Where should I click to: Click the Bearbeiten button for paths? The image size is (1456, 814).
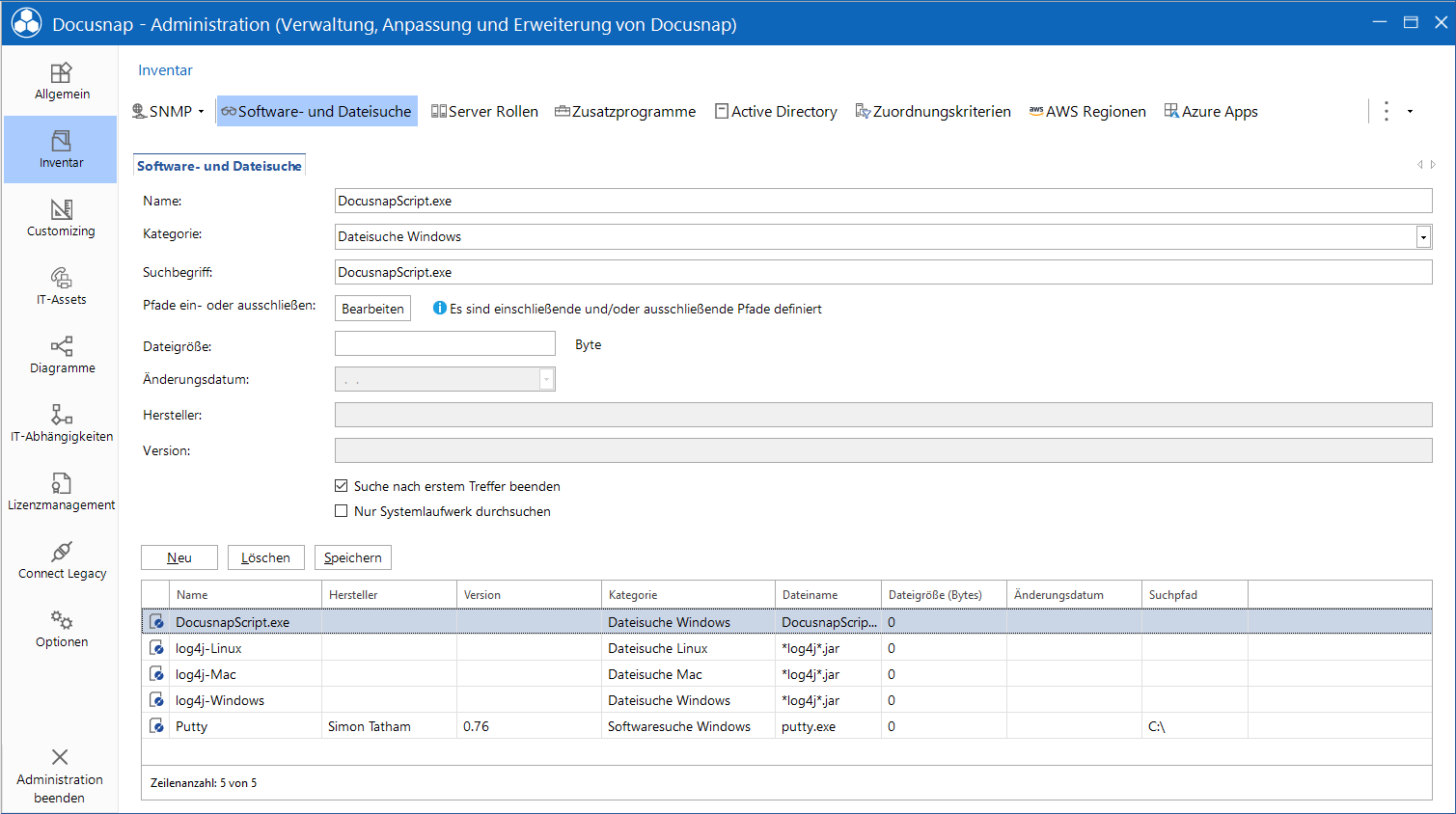click(372, 309)
